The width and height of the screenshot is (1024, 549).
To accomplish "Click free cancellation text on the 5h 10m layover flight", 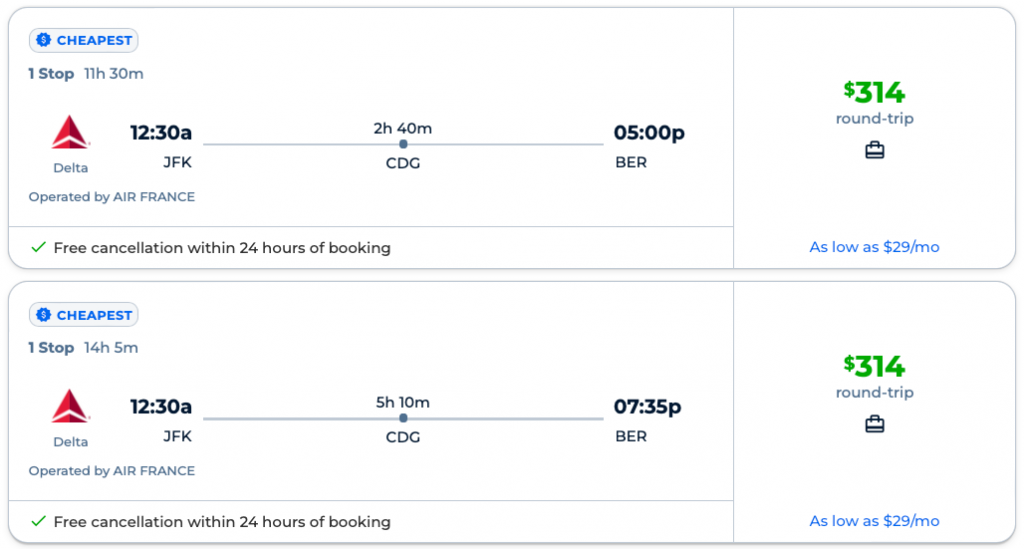I will point(221,522).
